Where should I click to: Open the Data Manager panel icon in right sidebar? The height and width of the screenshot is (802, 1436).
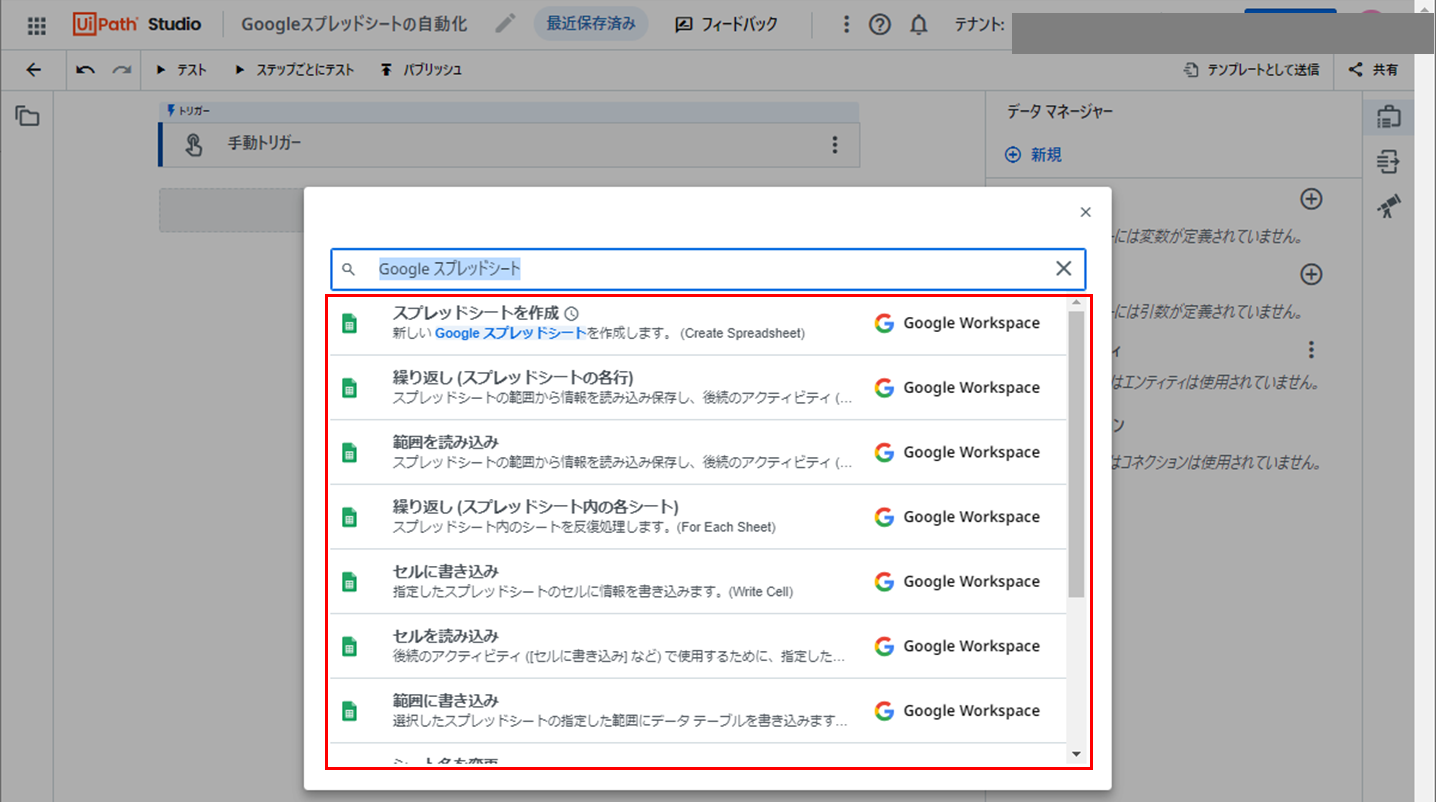(x=1388, y=117)
